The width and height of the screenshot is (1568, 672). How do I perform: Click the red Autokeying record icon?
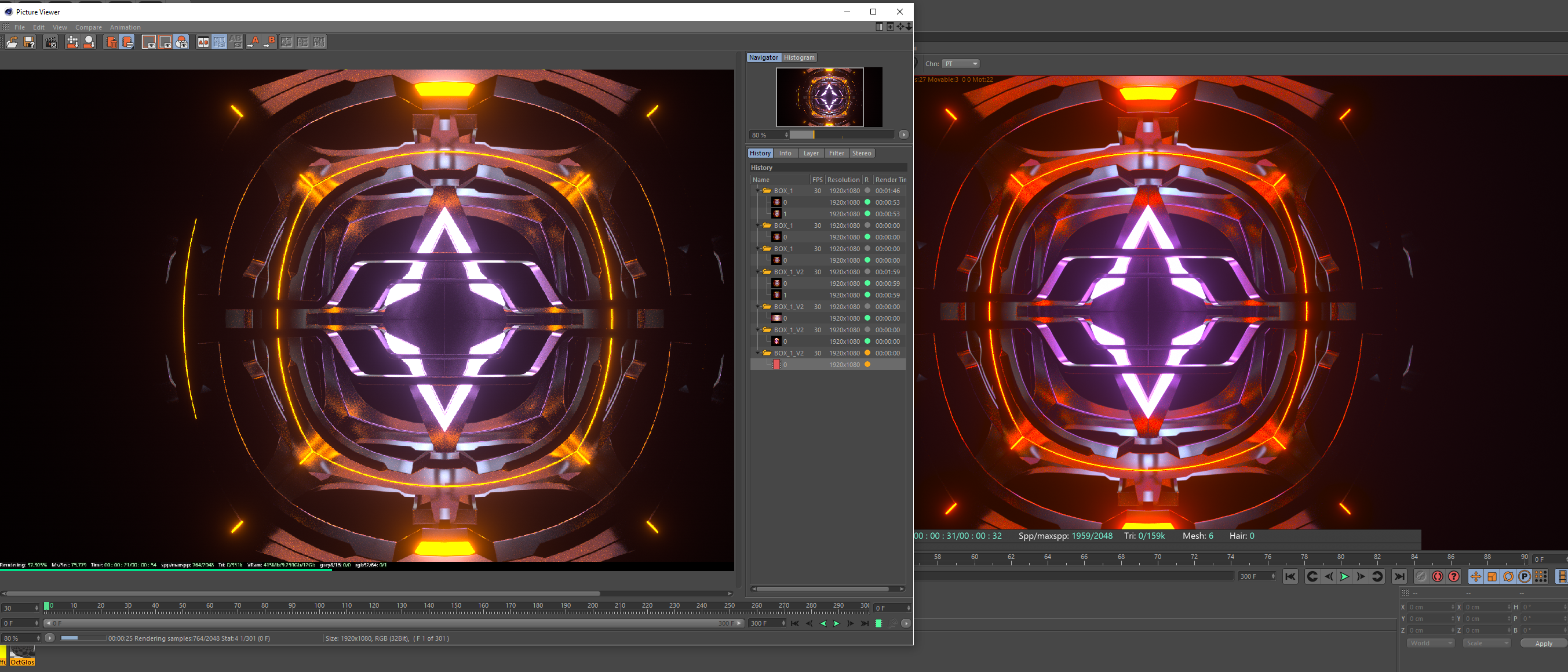1437,576
